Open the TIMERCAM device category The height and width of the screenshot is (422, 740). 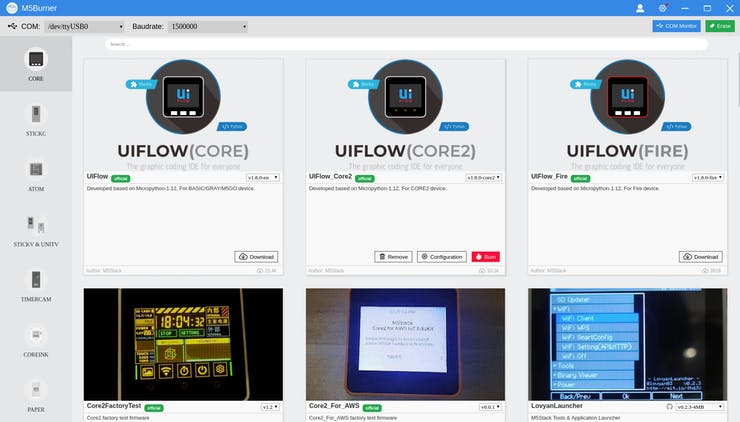(36, 279)
